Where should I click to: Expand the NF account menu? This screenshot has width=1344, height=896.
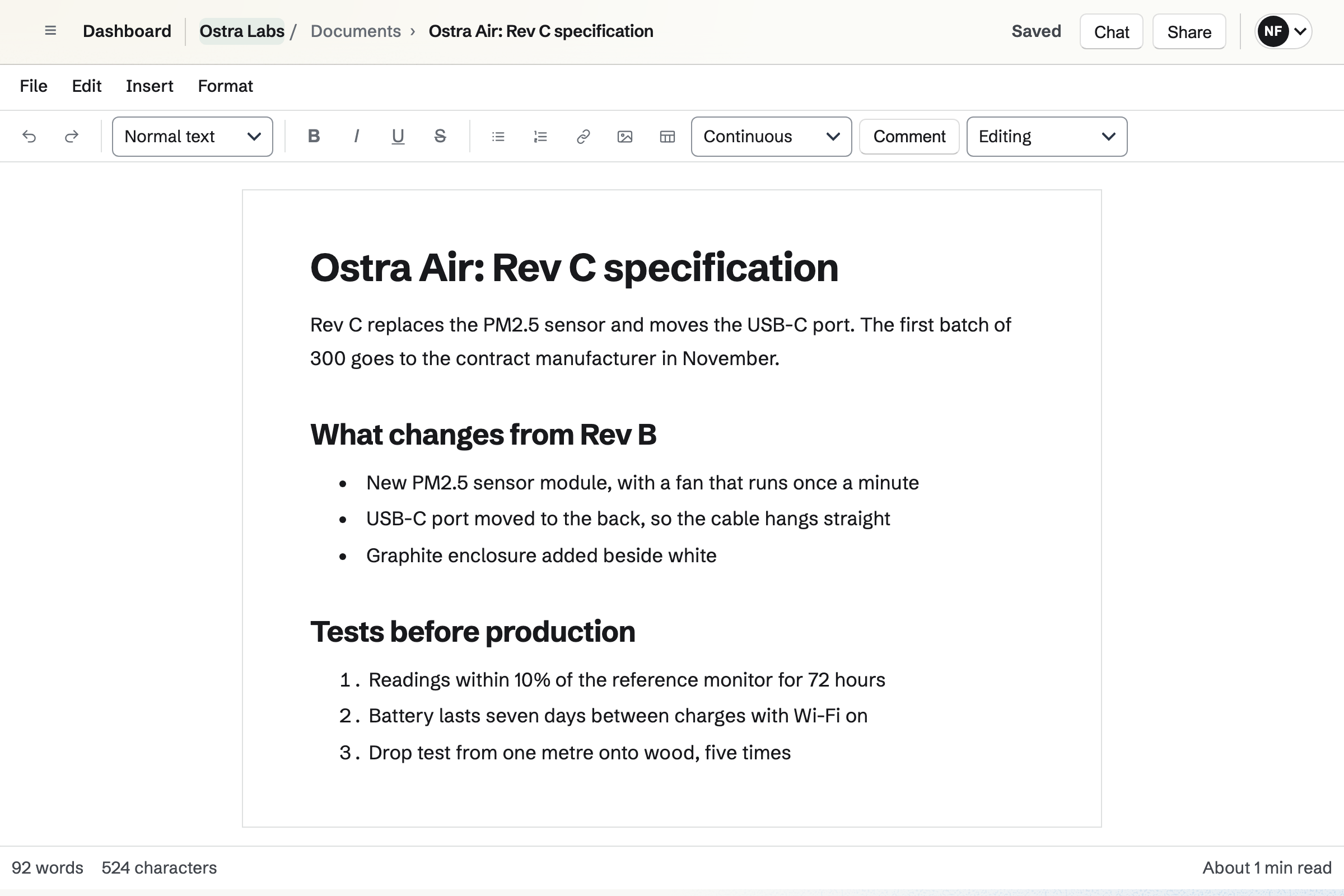[x=1284, y=31]
